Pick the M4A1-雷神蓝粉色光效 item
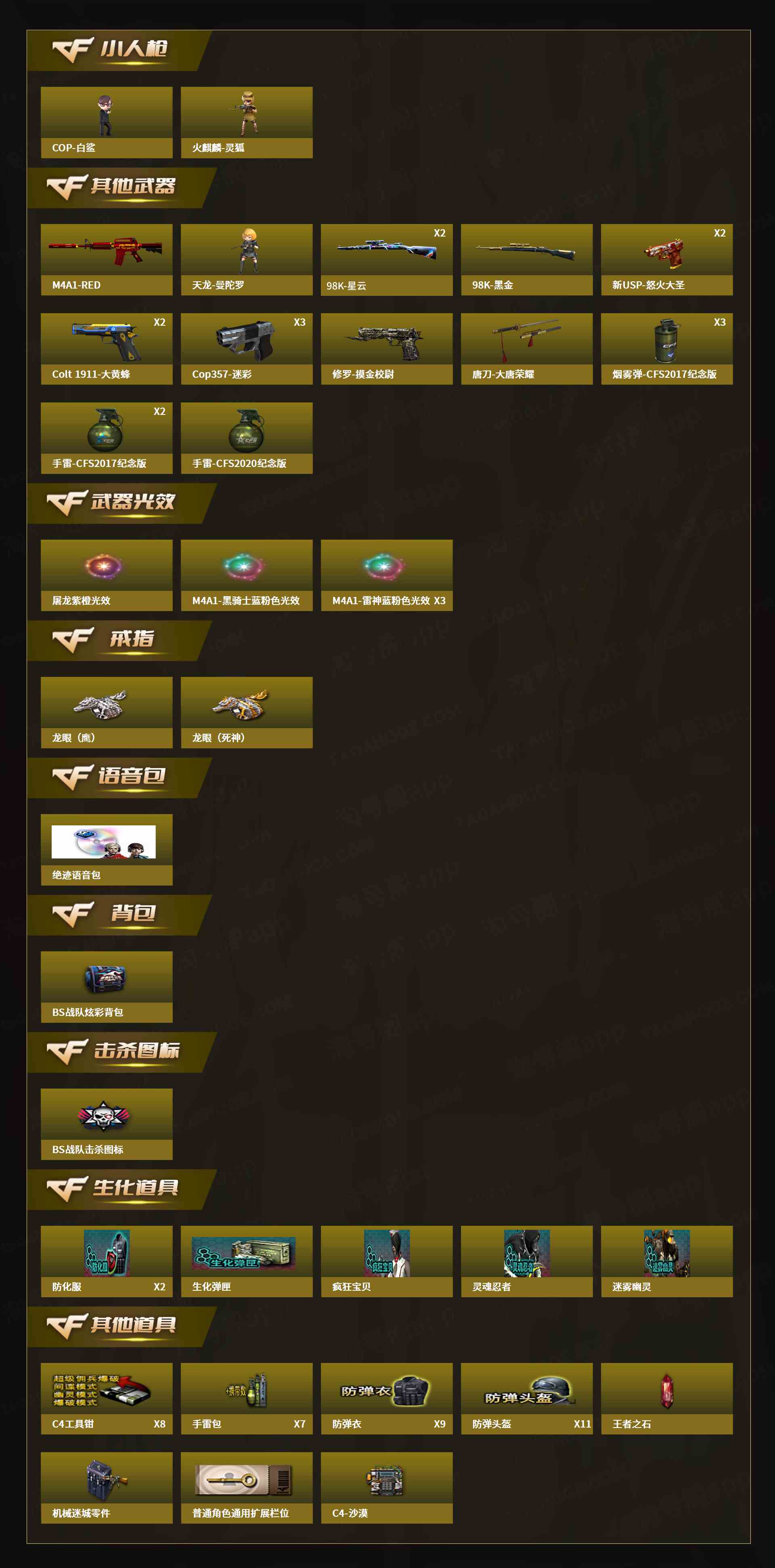 click(387, 575)
